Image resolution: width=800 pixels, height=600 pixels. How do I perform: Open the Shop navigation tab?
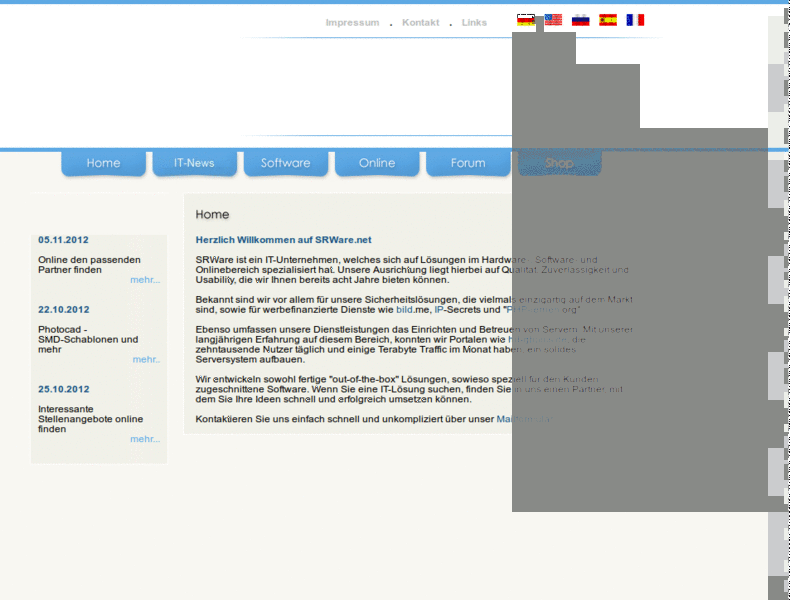click(559, 163)
